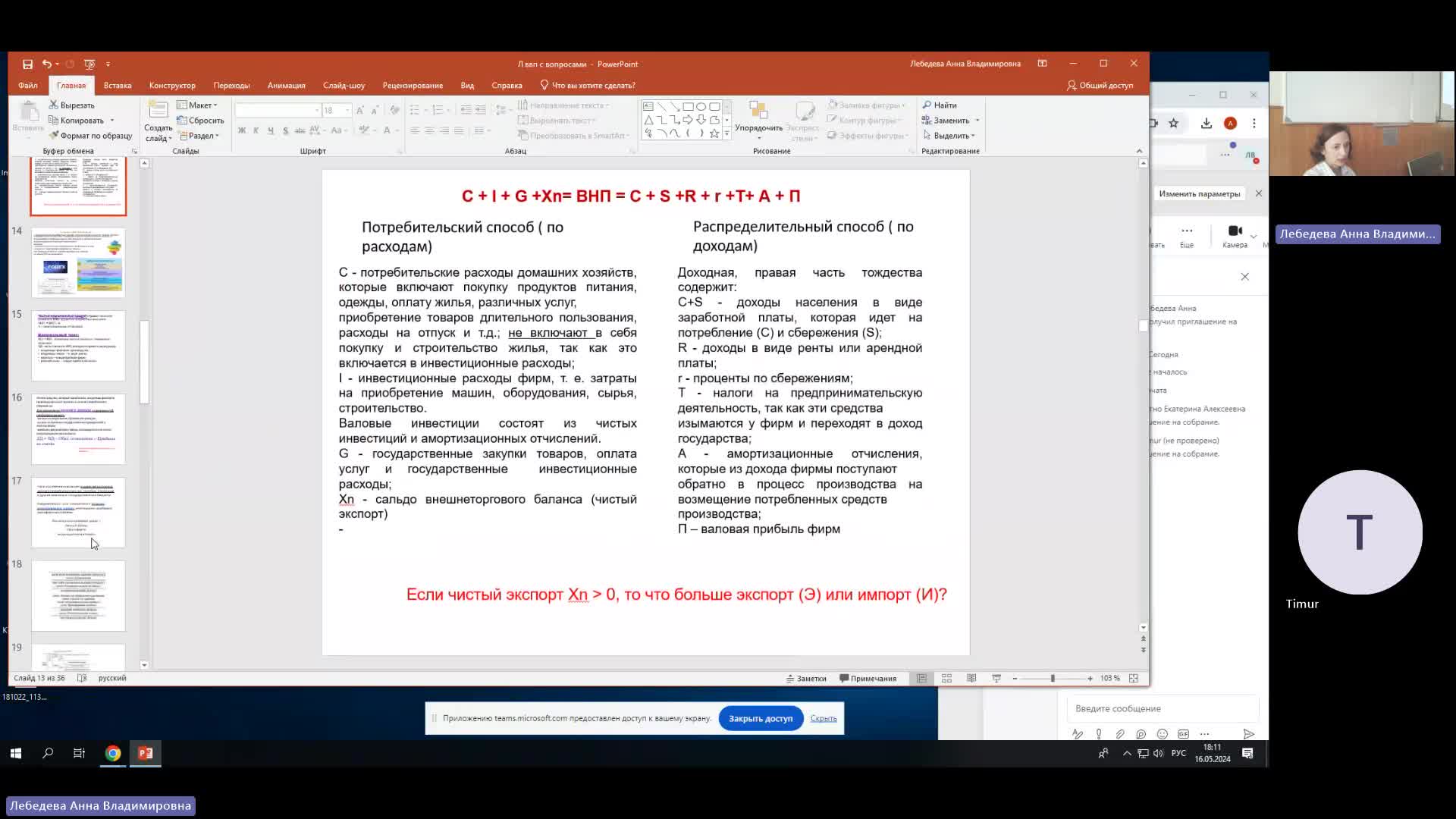Switch to the Конструктор tab
The height and width of the screenshot is (819, 1456).
pos(172,86)
